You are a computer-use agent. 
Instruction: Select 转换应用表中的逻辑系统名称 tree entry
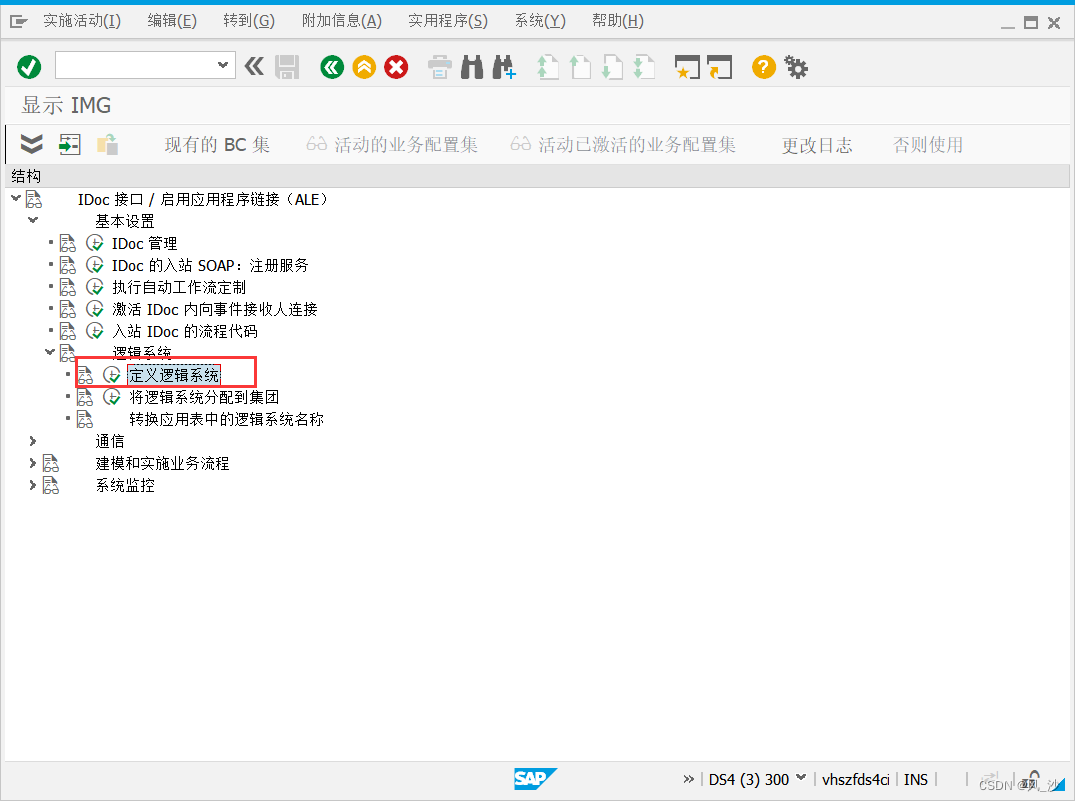pyautogui.click(x=226, y=419)
